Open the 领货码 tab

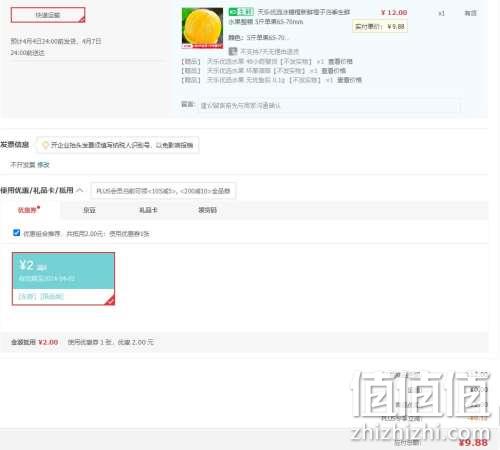[x=207, y=210]
